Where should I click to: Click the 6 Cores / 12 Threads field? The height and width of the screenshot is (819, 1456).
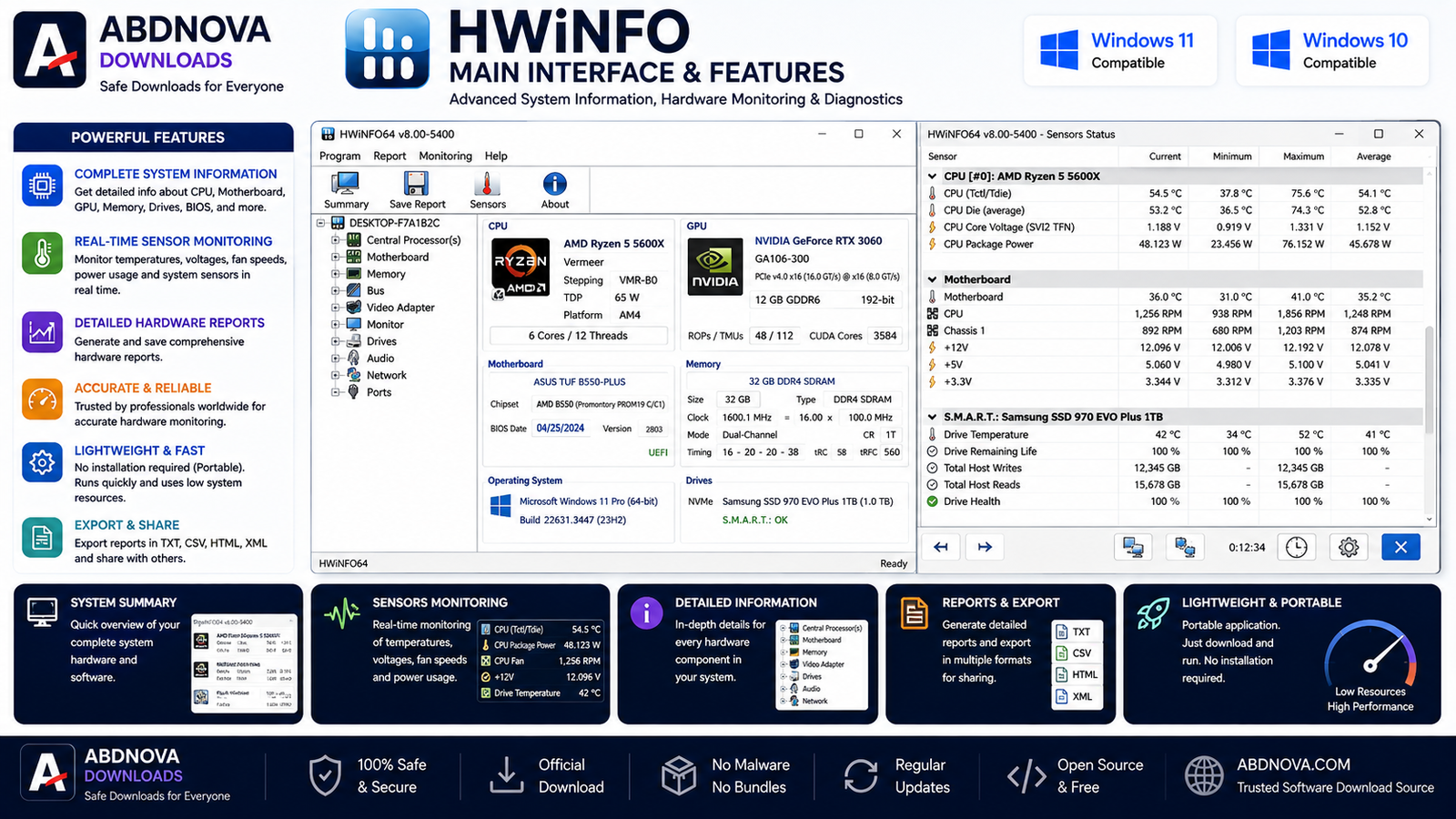coord(578,336)
